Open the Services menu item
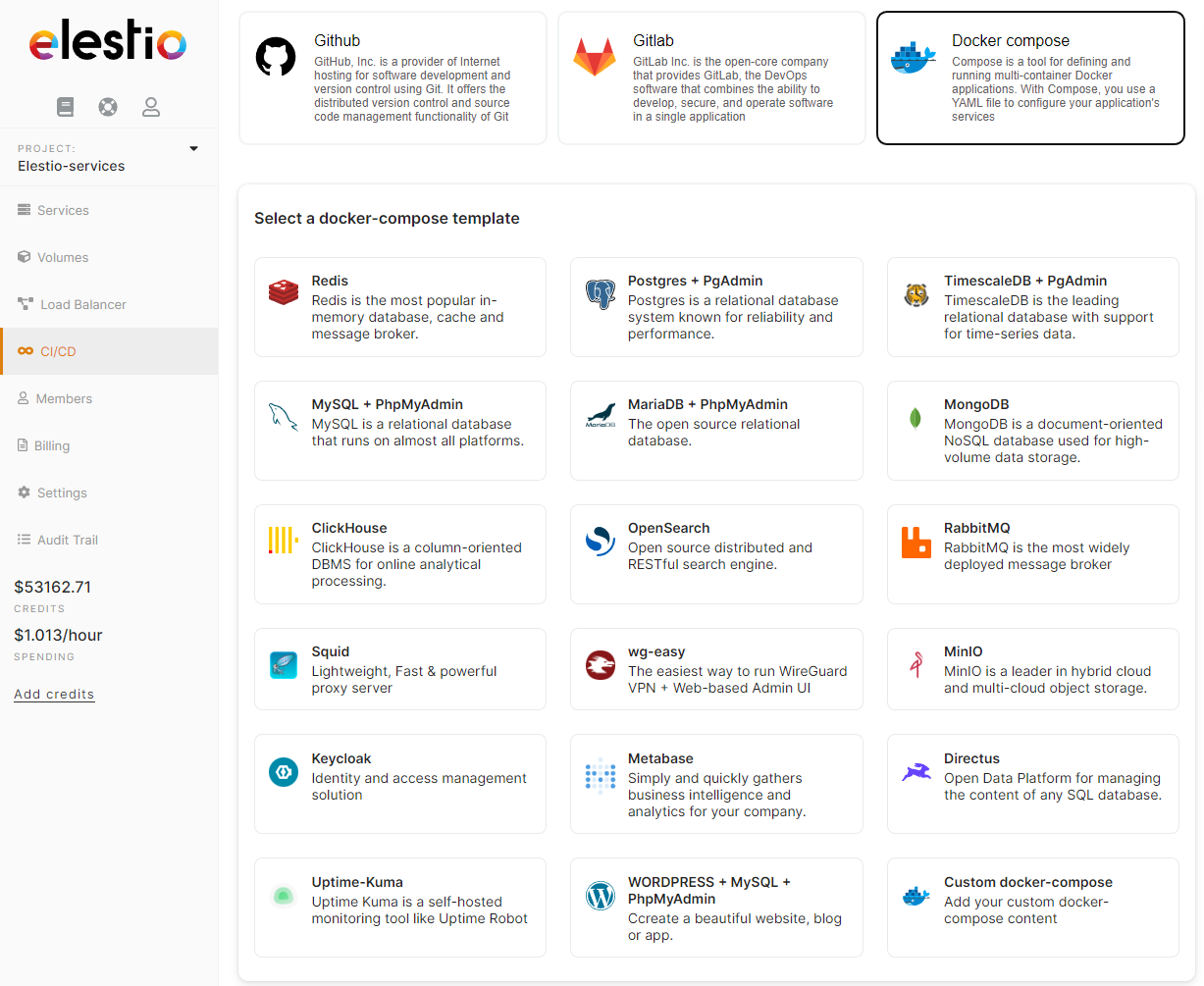 (63, 210)
